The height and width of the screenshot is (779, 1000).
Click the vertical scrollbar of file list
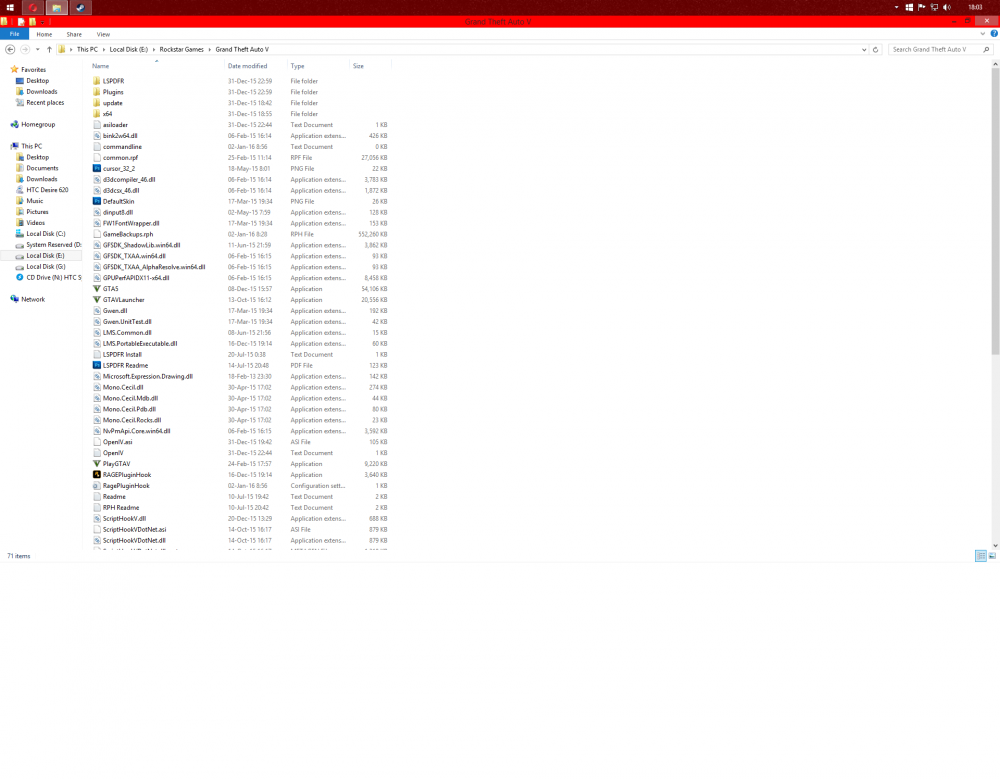995,211
